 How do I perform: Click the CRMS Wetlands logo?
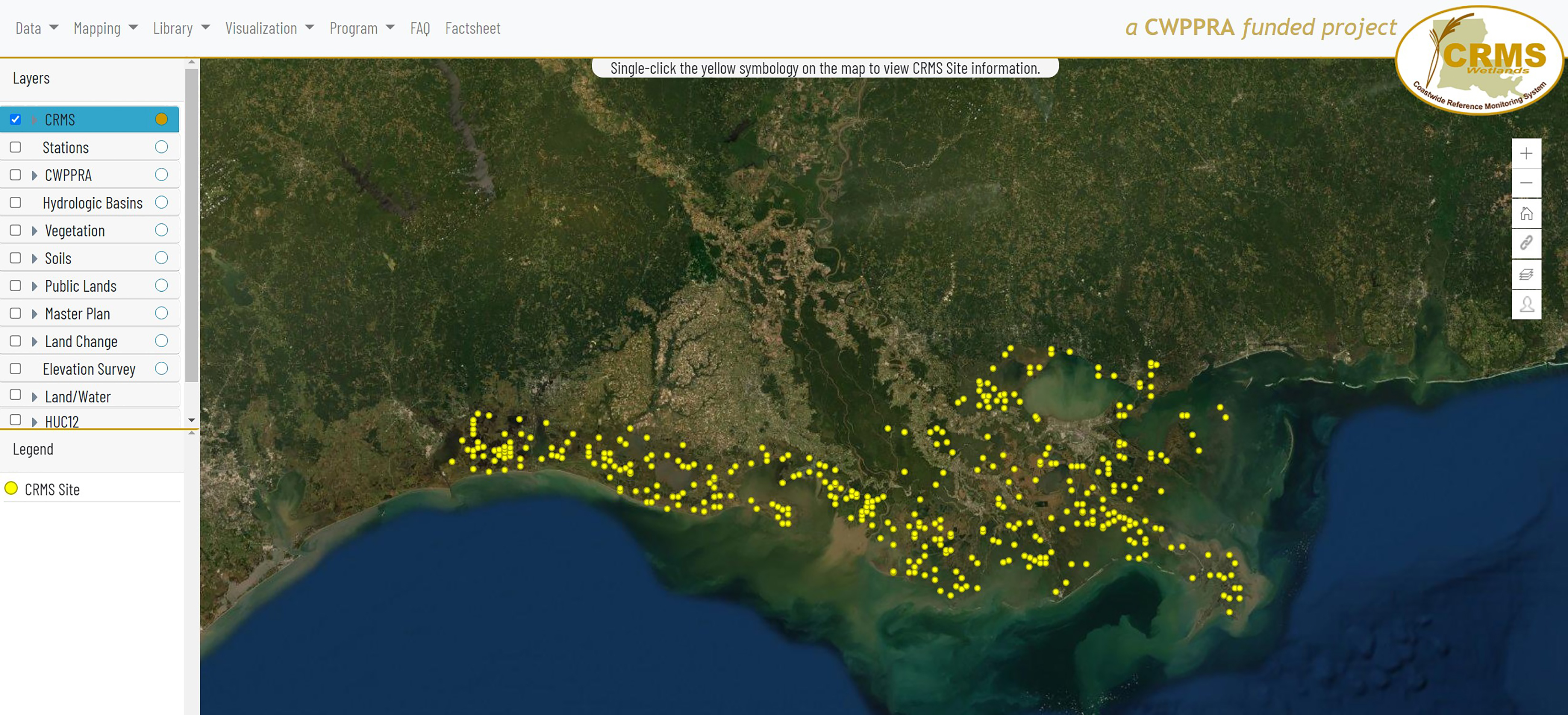[x=1479, y=61]
